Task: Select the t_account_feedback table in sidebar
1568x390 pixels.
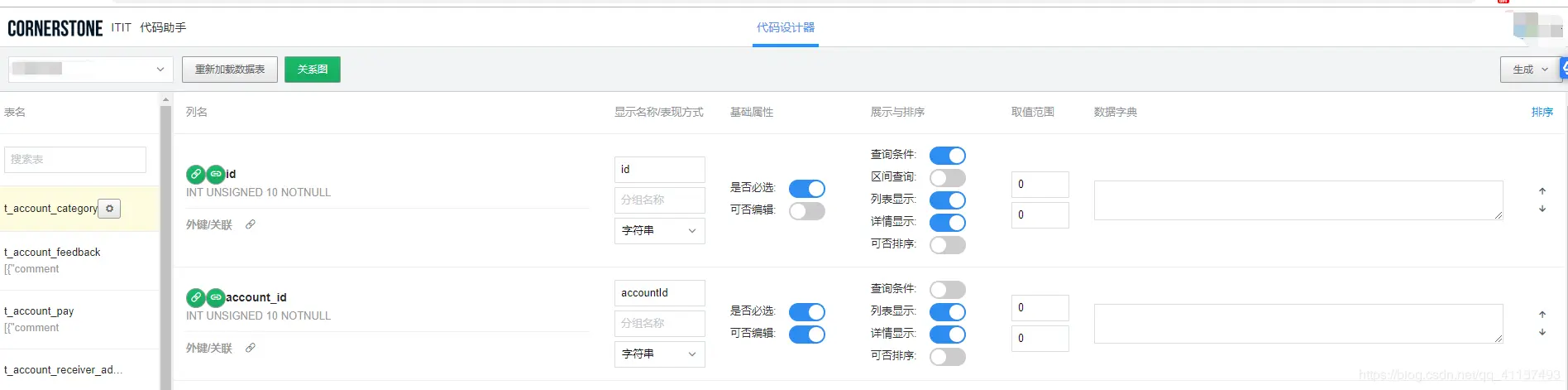Action: pos(53,253)
